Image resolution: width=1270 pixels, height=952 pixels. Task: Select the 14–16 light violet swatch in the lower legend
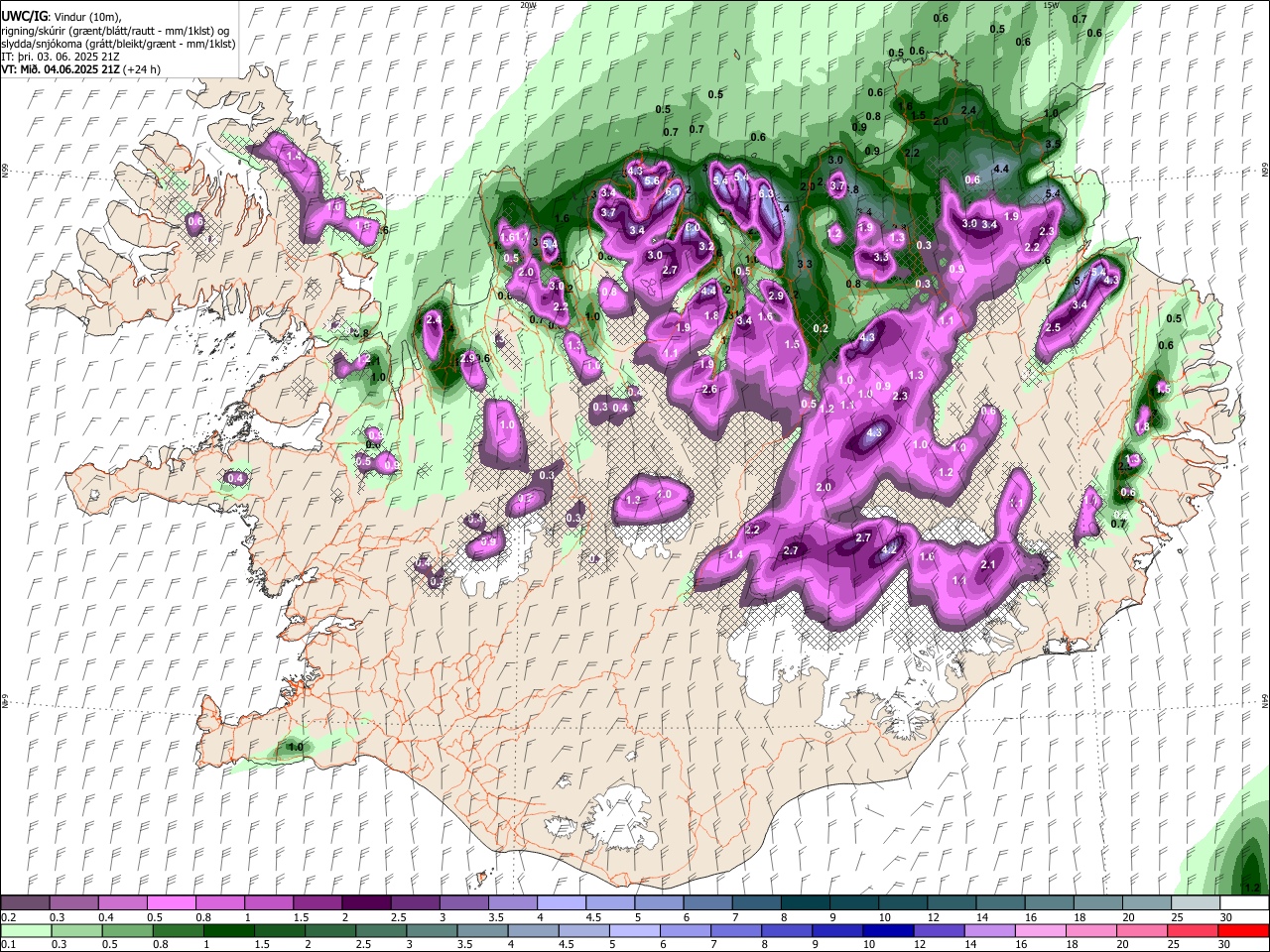pyautogui.click(x=990, y=931)
